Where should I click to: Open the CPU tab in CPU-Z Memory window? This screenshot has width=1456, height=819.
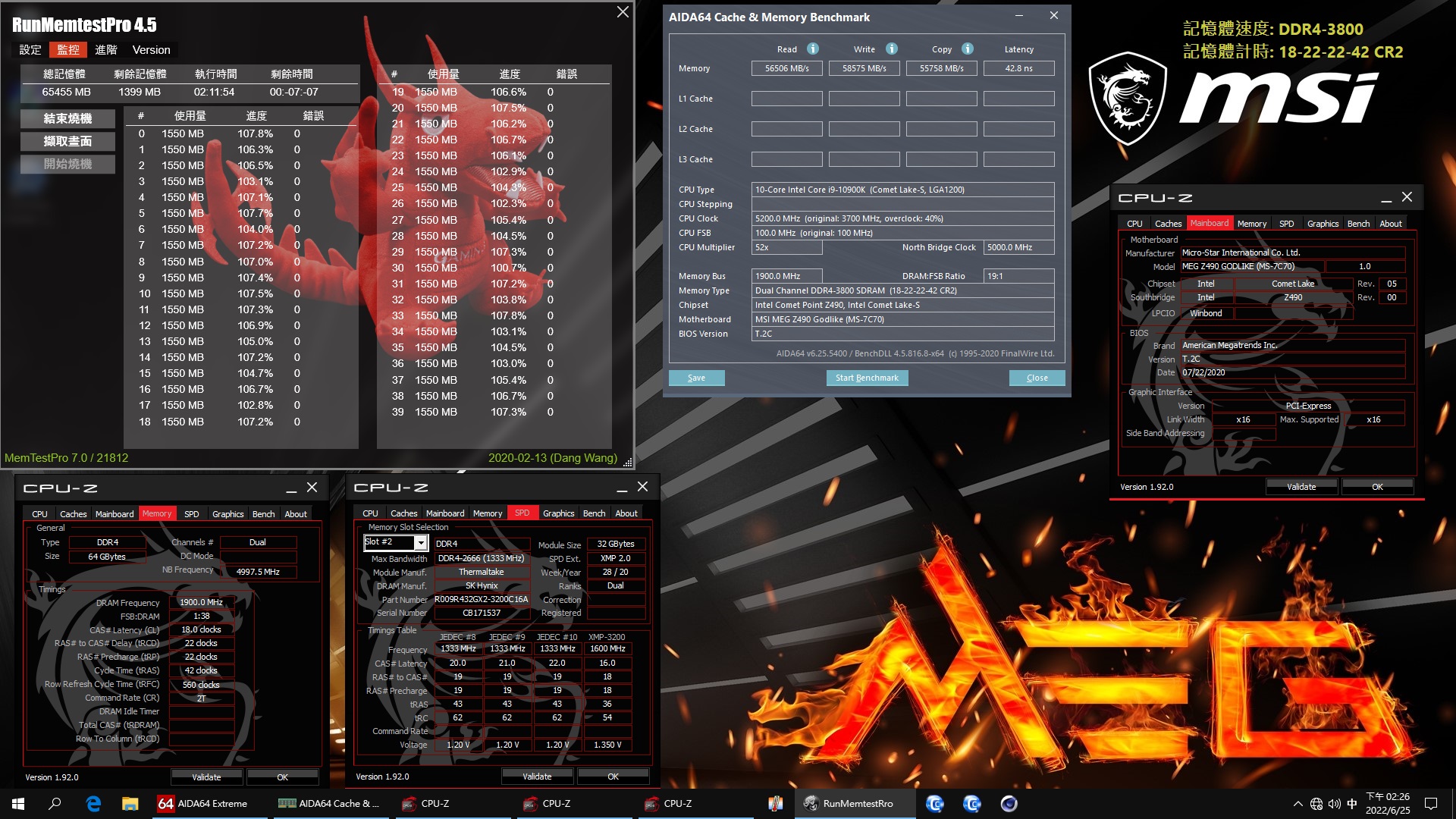pyautogui.click(x=39, y=514)
